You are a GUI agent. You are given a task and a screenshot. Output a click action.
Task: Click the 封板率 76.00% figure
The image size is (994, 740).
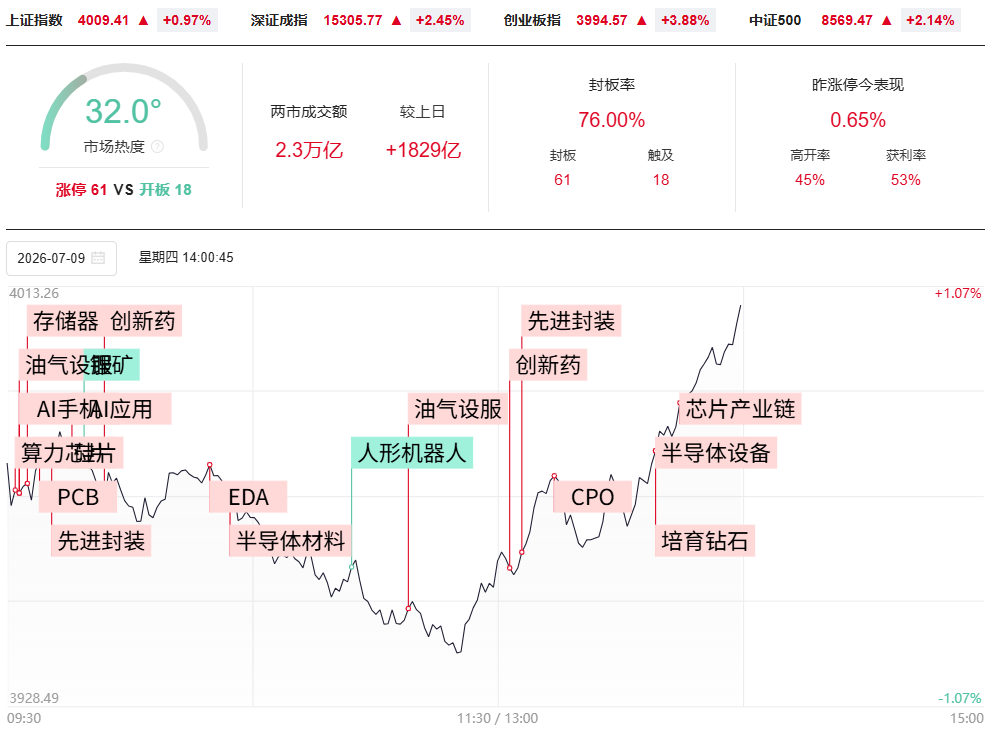(x=611, y=120)
